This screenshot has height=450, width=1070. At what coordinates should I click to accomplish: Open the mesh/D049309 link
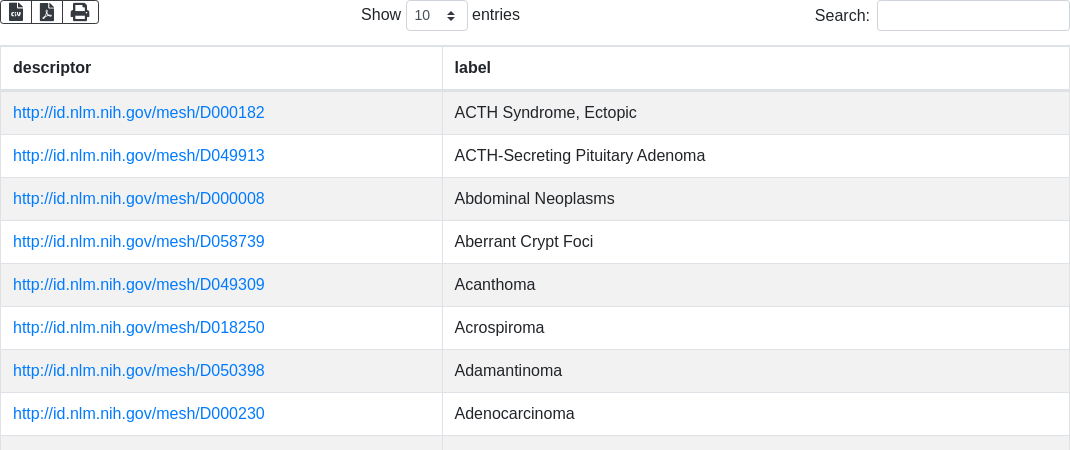[x=139, y=285]
